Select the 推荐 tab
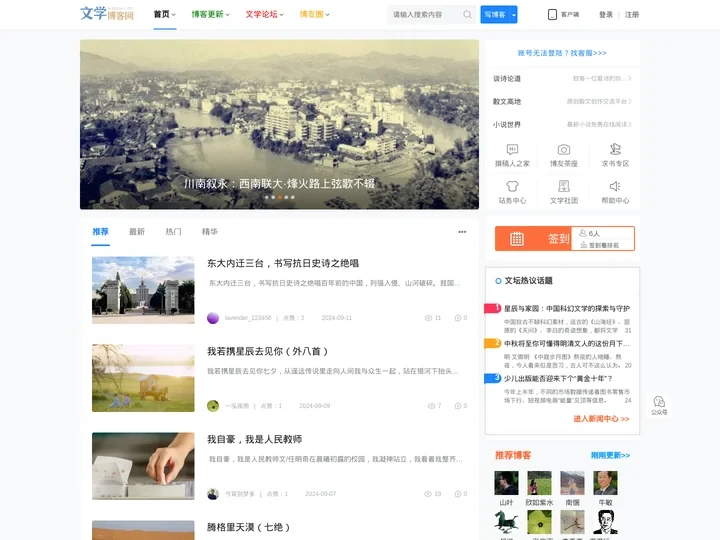The width and height of the screenshot is (720, 540). [101, 231]
